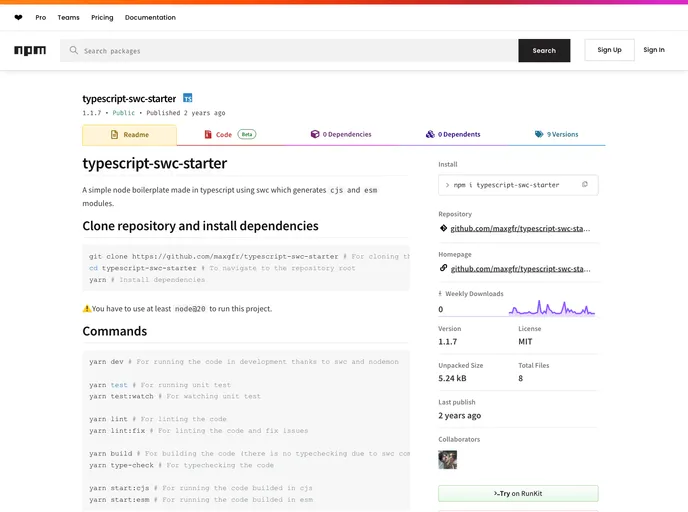Click the Commands heading
This screenshot has width=688, height=512.
(x=115, y=331)
